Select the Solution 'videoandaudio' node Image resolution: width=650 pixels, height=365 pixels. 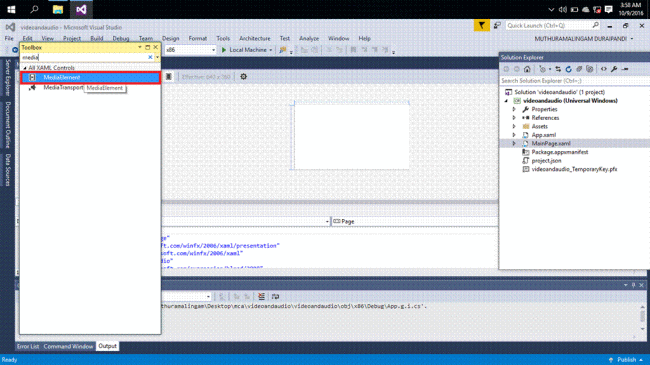559,92
